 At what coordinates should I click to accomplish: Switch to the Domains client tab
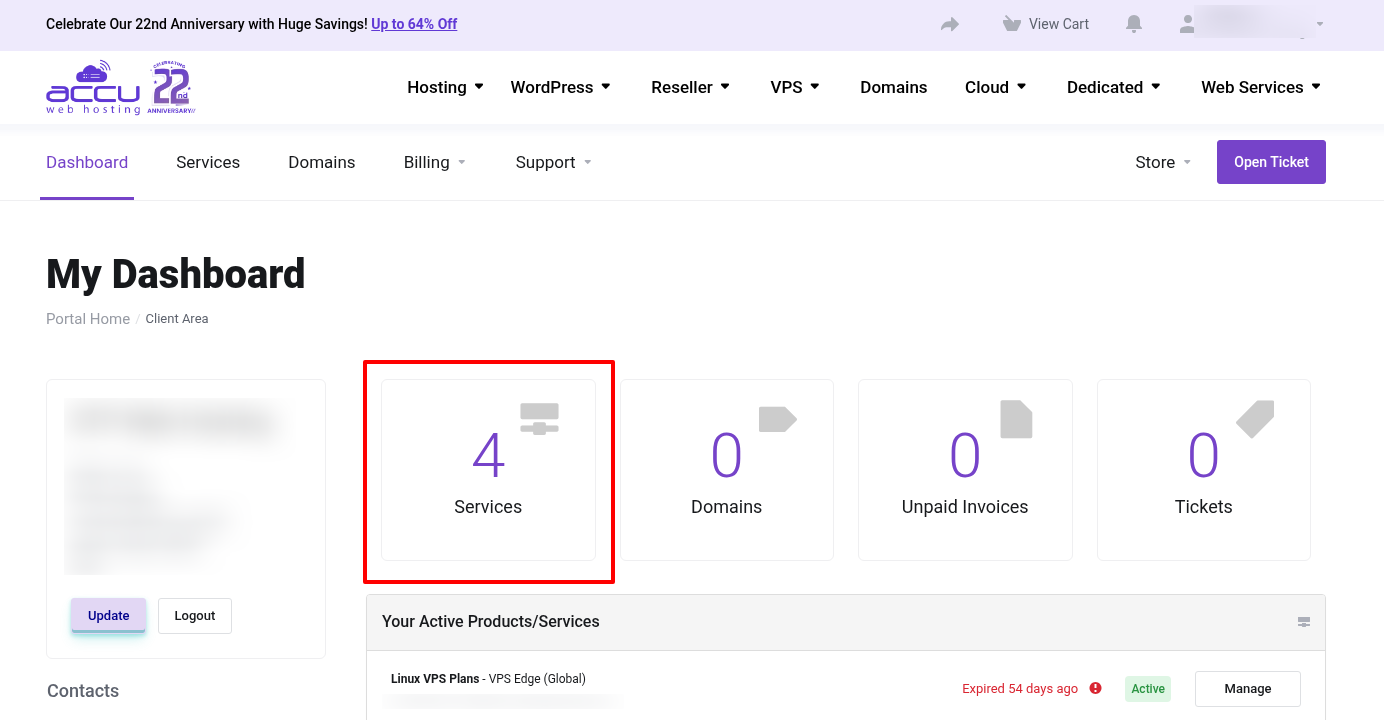[322, 162]
